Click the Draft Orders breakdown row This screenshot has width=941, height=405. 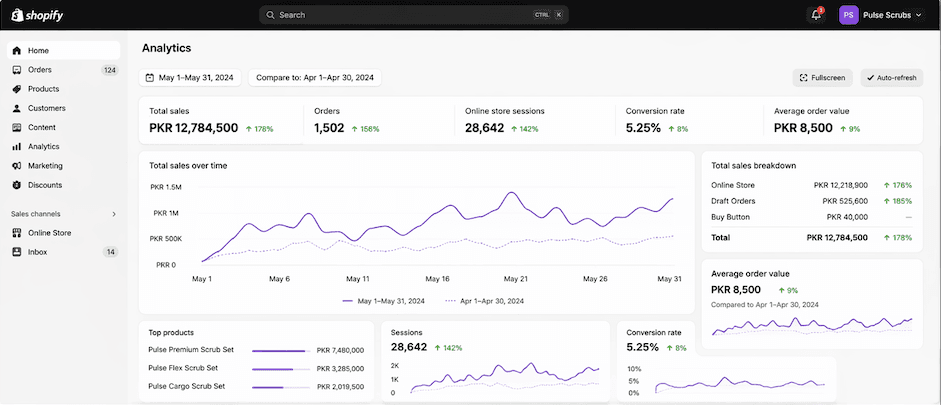[x=811, y=201]
